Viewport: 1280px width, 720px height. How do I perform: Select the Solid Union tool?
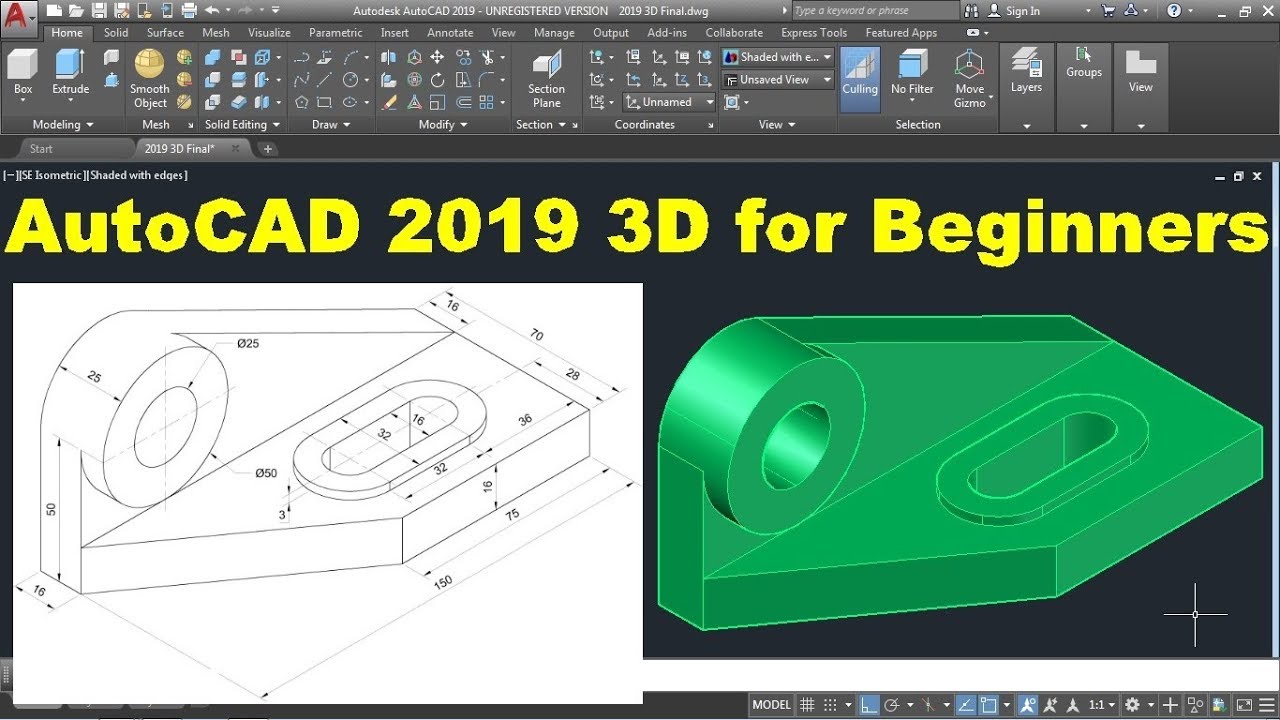(x=213, y=57)
